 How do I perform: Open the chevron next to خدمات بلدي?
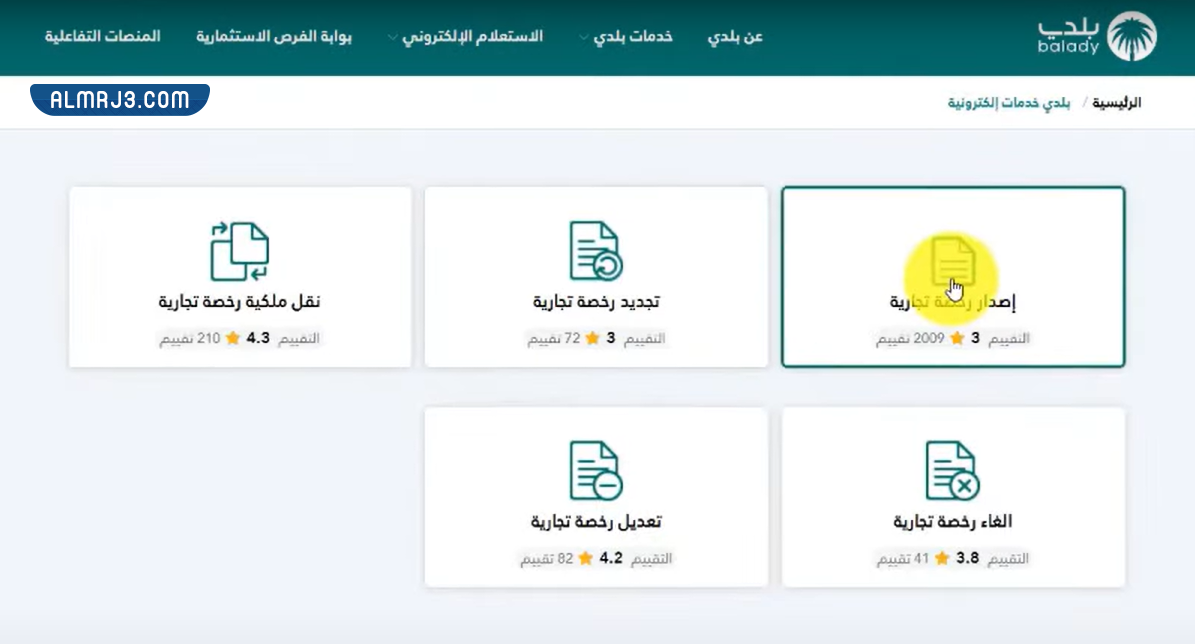point(581,38)
